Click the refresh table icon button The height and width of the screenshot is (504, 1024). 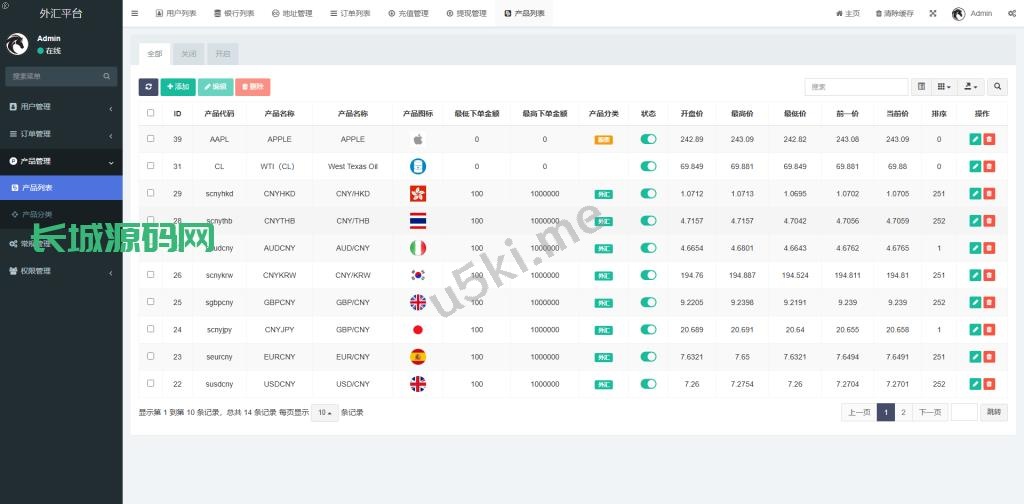click(x=148, y=87)
